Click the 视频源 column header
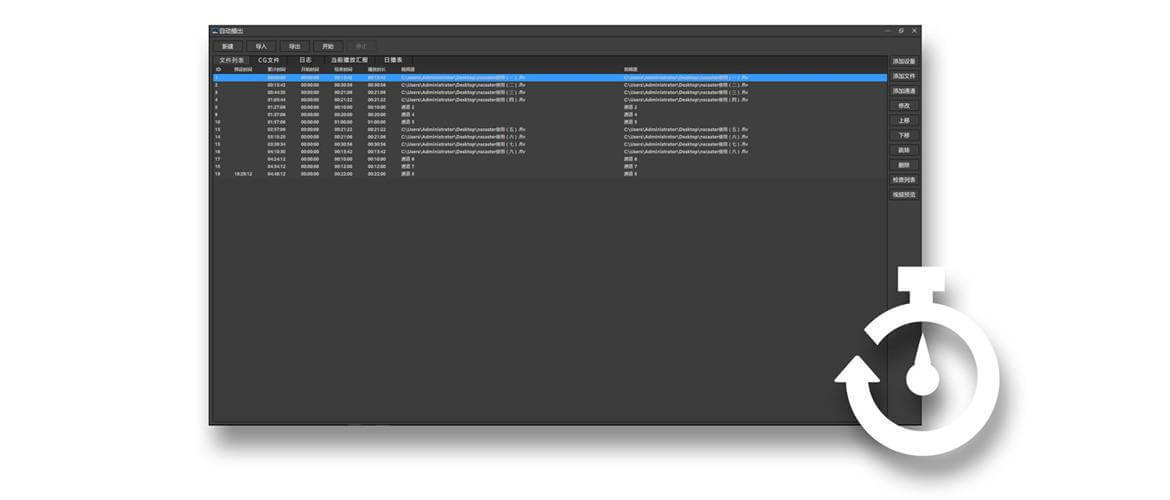Image resolution: width=1170 pixels, height=500 pixels. [x=408, y=69]
